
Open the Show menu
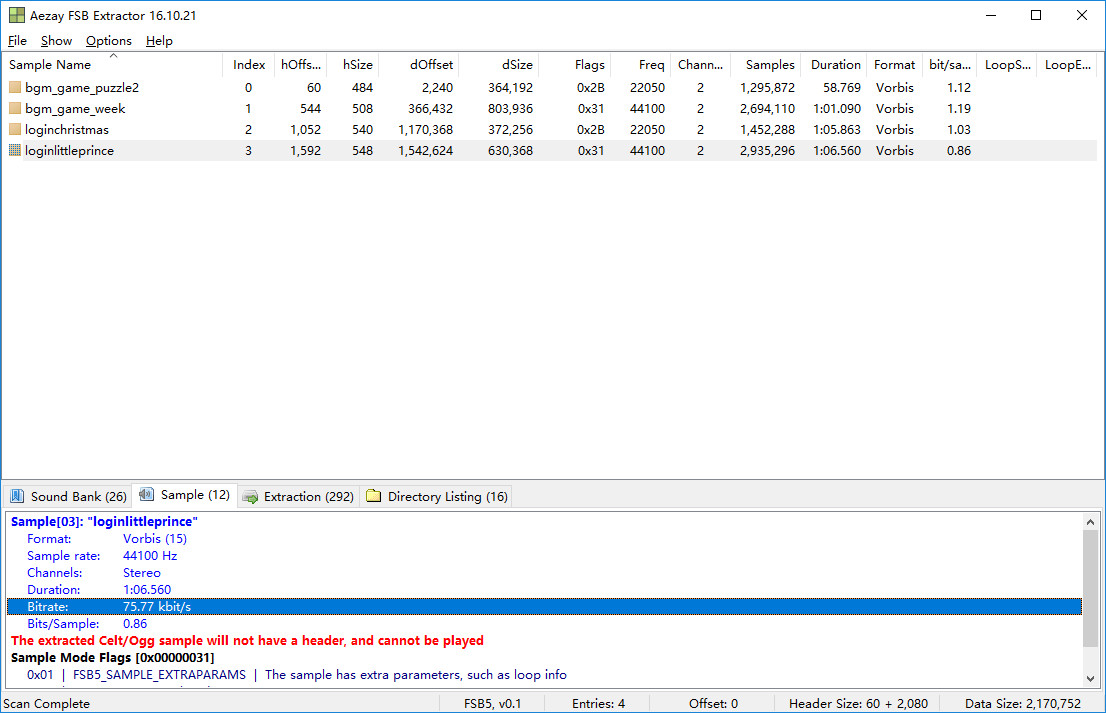[x=56, y=41]
